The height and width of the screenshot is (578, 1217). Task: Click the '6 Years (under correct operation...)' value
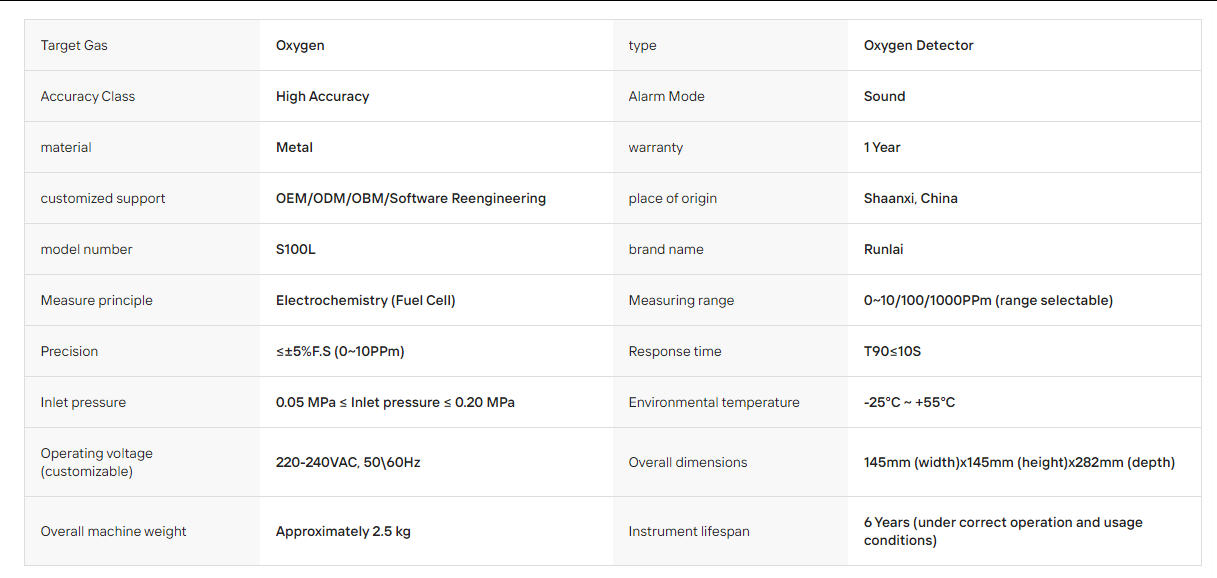coord(1003,531)
